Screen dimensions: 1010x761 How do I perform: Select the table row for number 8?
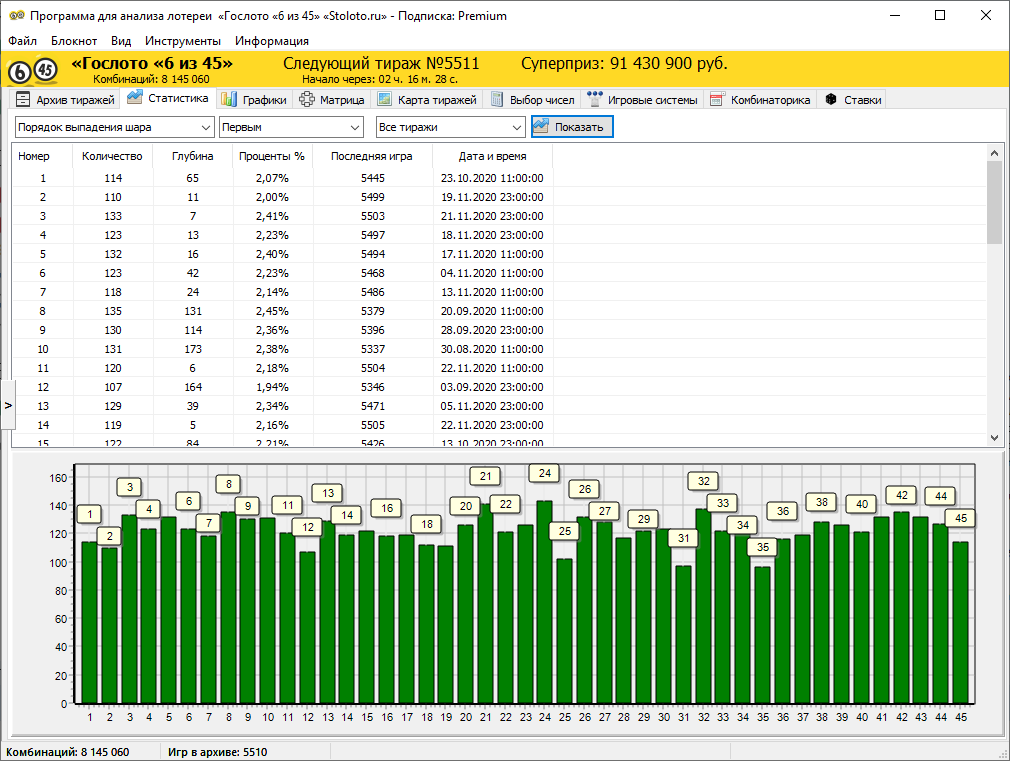280,311
